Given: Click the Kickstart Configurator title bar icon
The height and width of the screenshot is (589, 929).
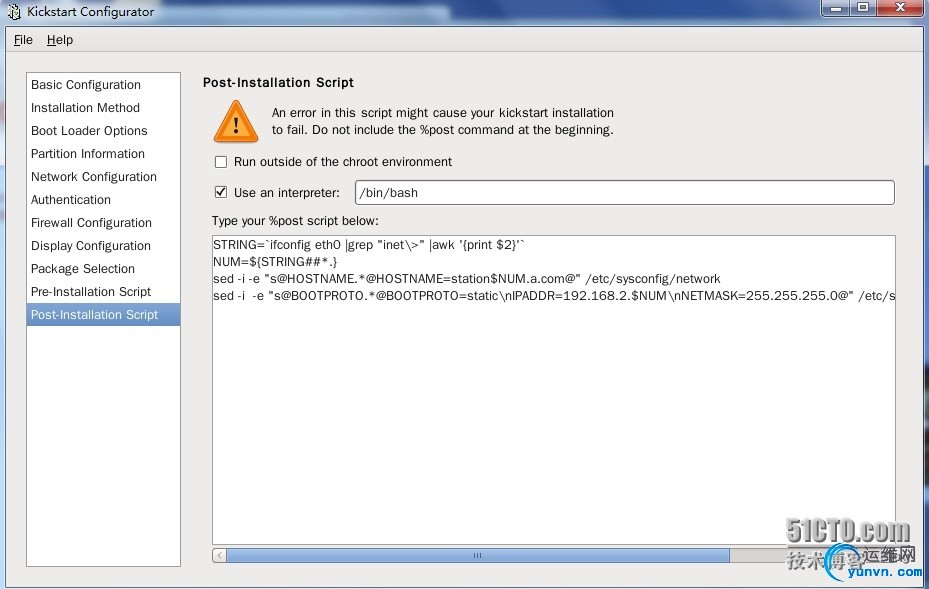Looking at the screenshot, I should pyautogui.click(x=14, y=12).
